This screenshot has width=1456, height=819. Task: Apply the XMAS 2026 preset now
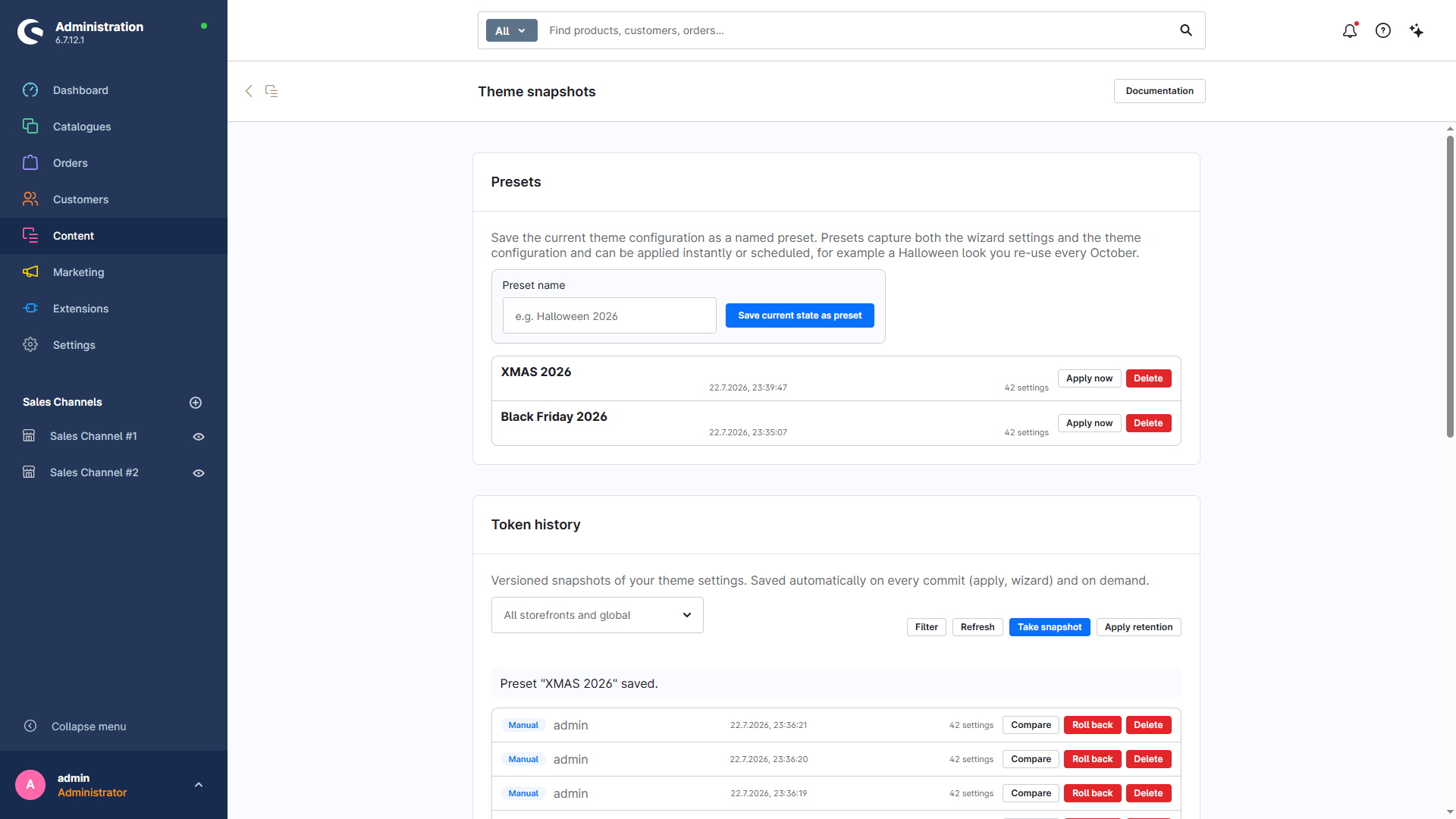point(1089,378)
